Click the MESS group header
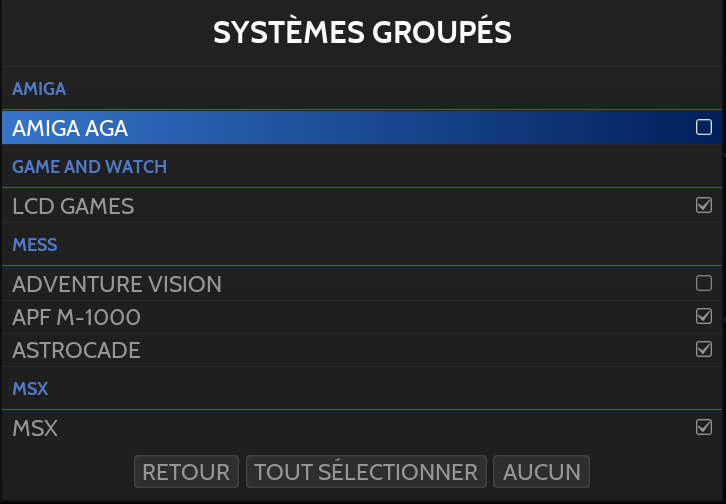The height and width of the screenshot is (504, 726). point(35,245)
